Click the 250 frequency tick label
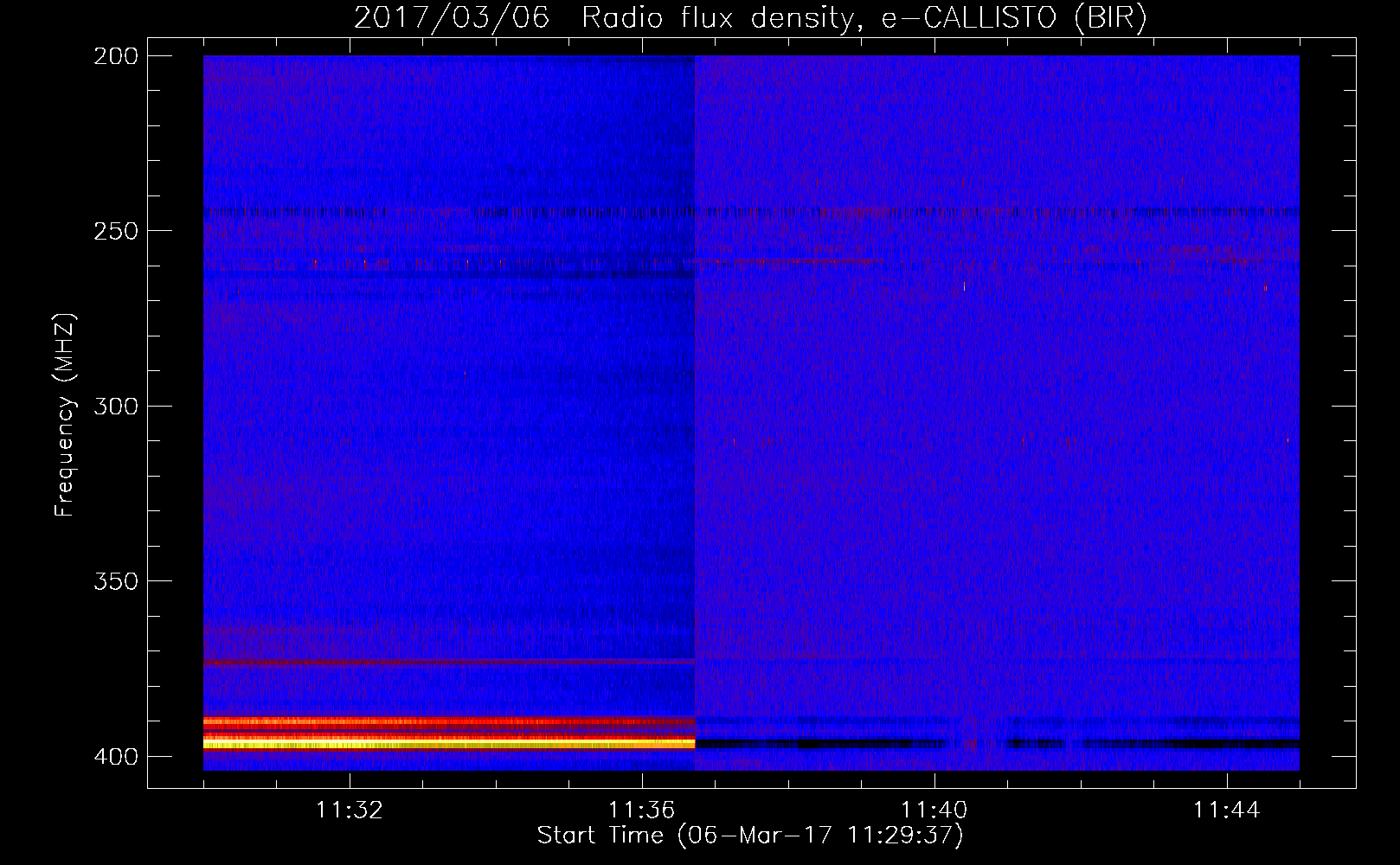 (116, 231)
